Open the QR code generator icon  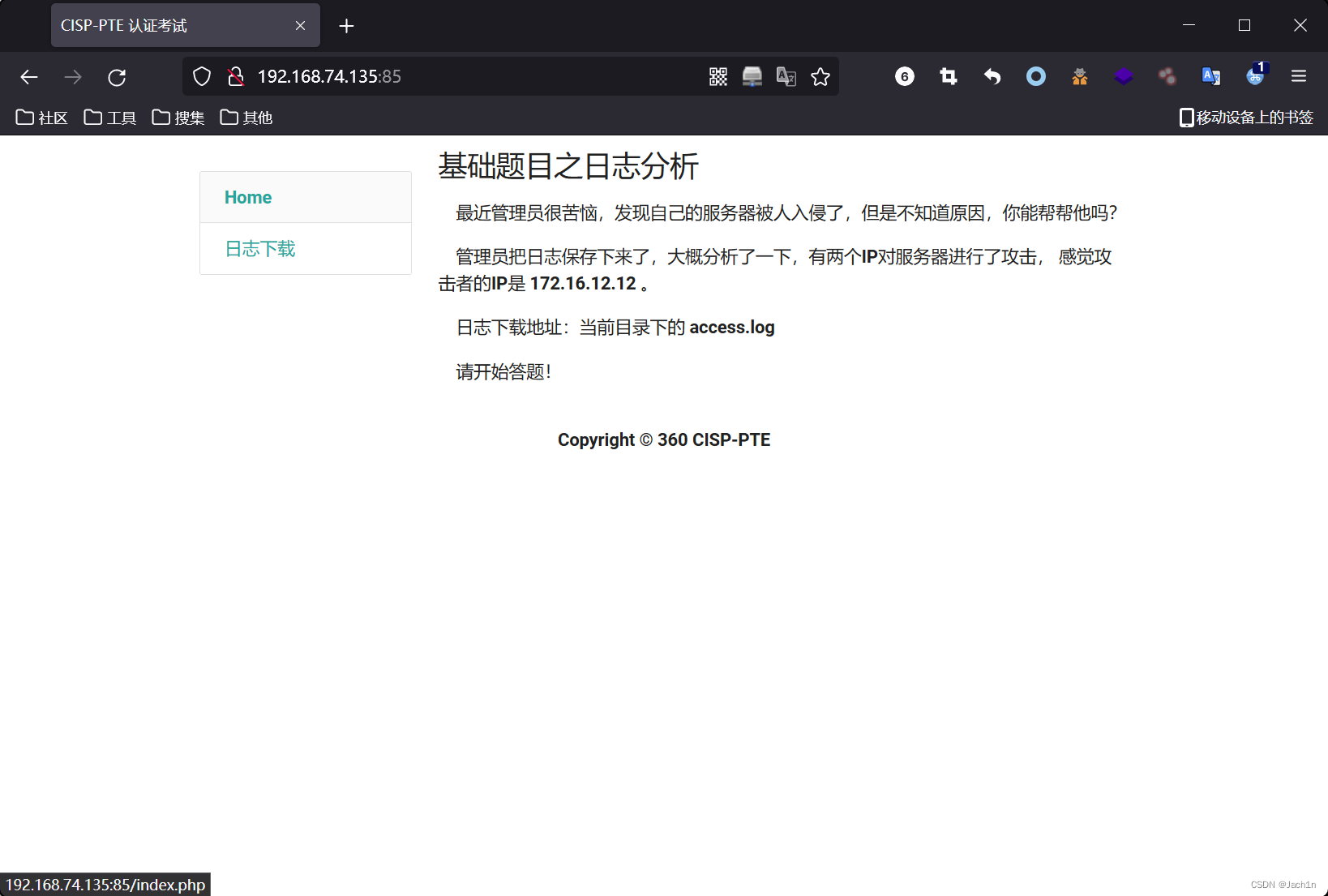pos(718,77)
